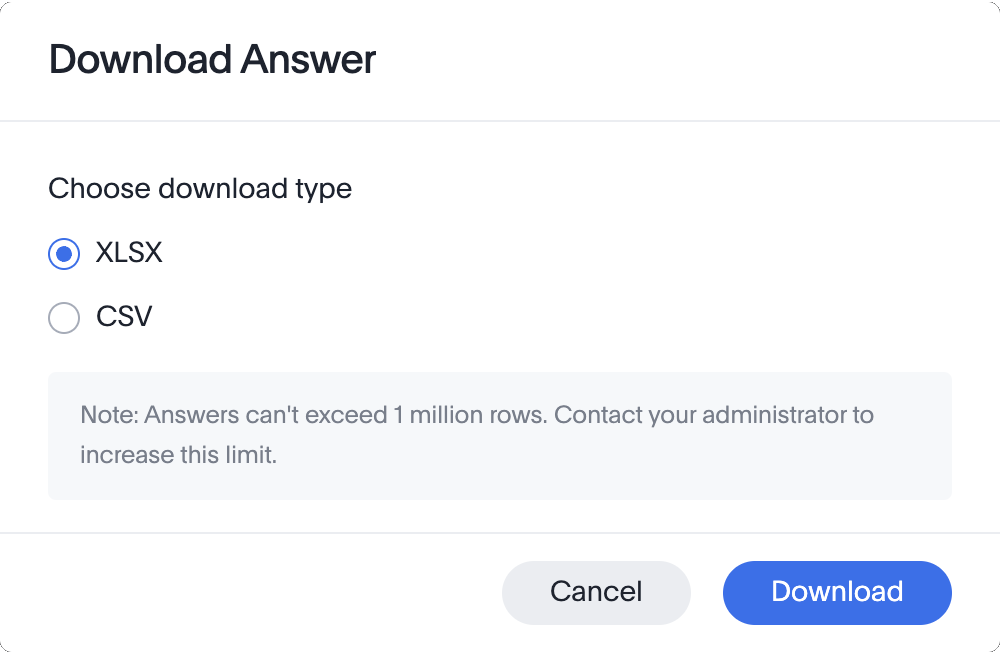Click the XLSX format label text
The width and height of the screenshot is (1002, 652).
[x=129, y=253]
